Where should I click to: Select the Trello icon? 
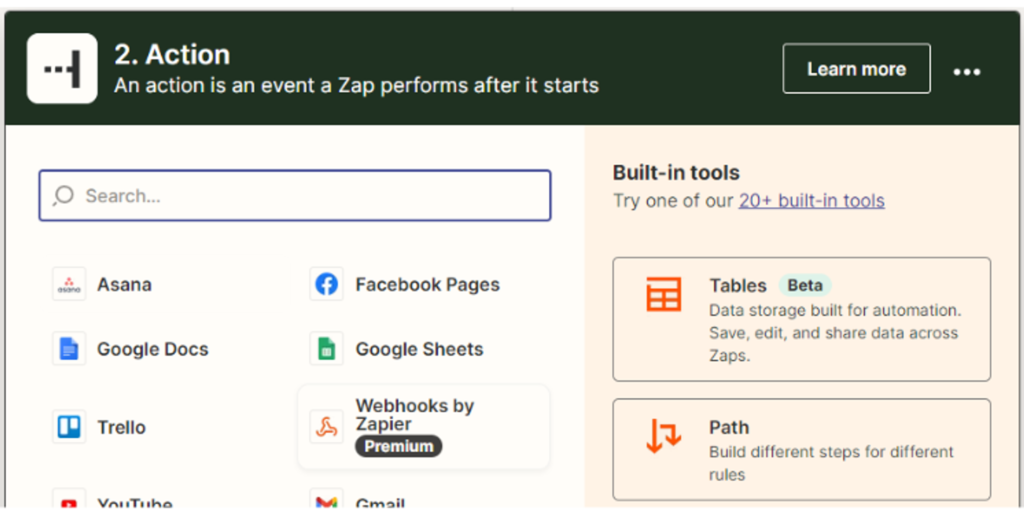[x=69, y=427]
